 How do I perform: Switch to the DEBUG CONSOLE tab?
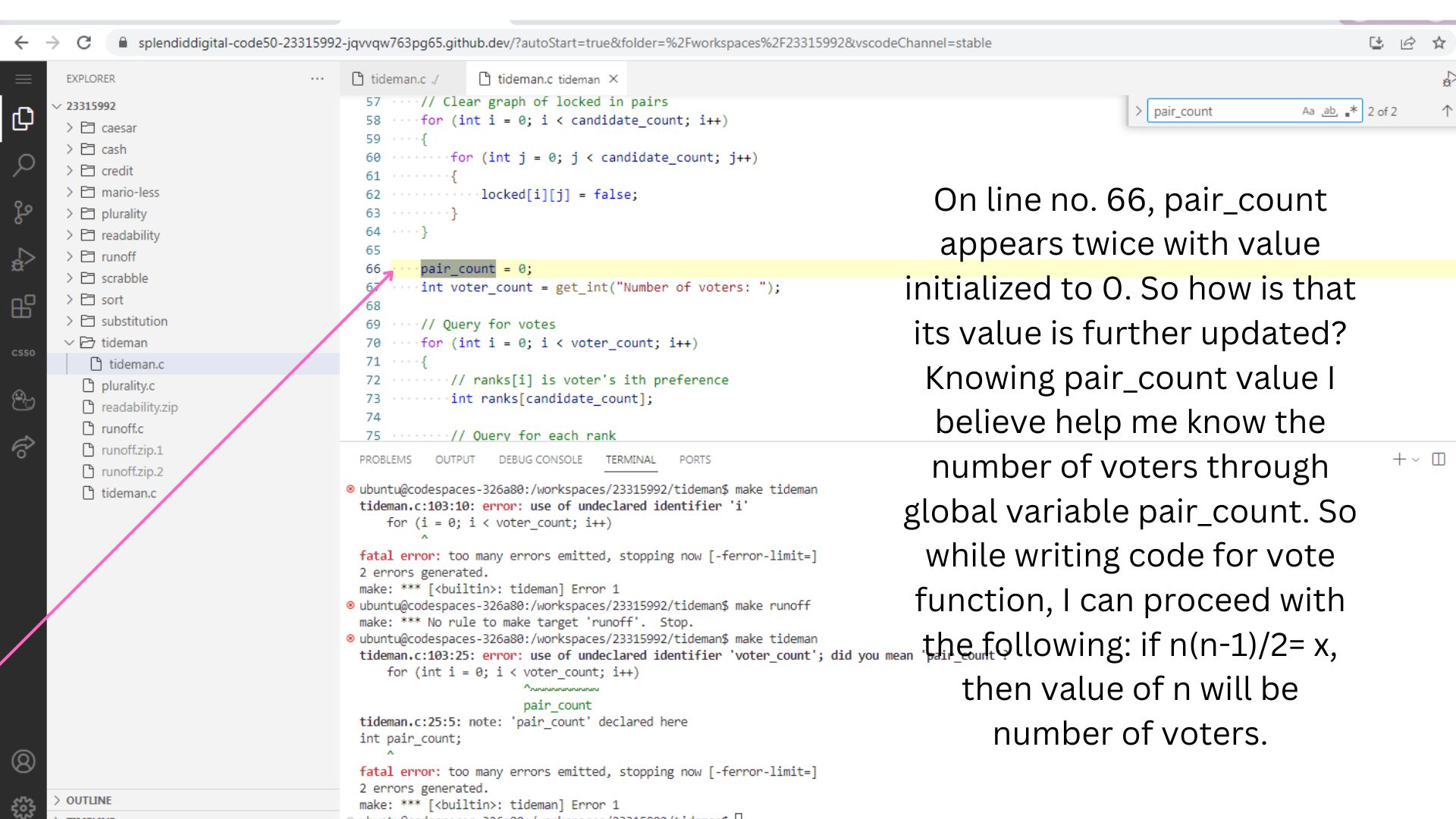tap(541, 460)
